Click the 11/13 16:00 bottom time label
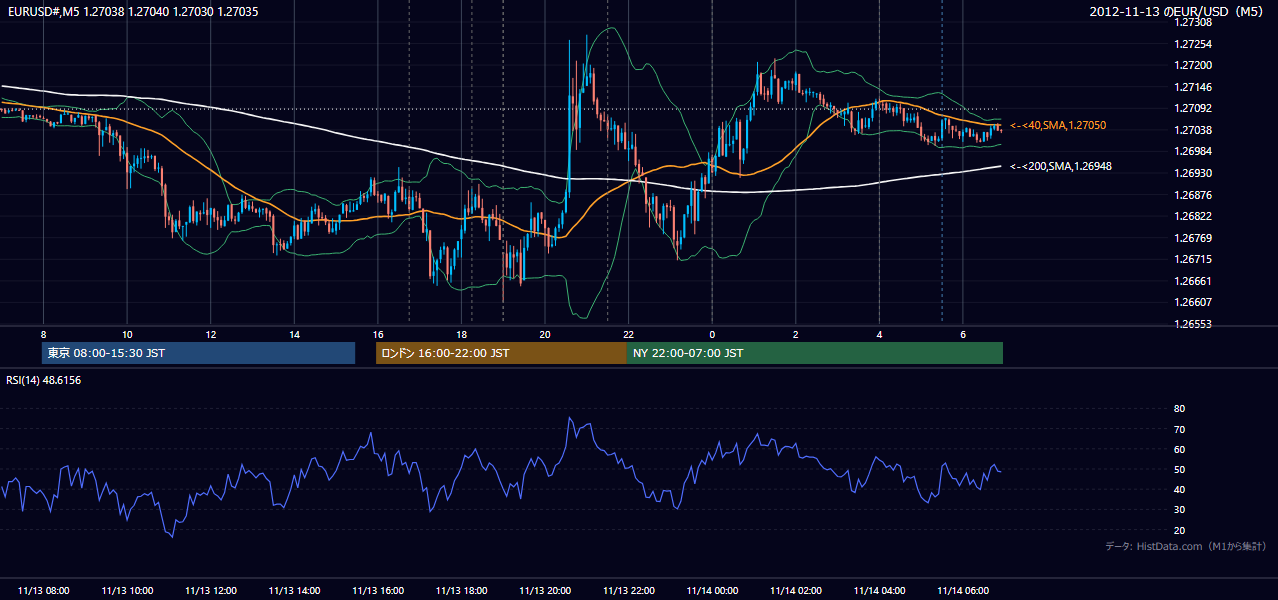Viewport: 1278px width, 600px height. click(378, 591)
